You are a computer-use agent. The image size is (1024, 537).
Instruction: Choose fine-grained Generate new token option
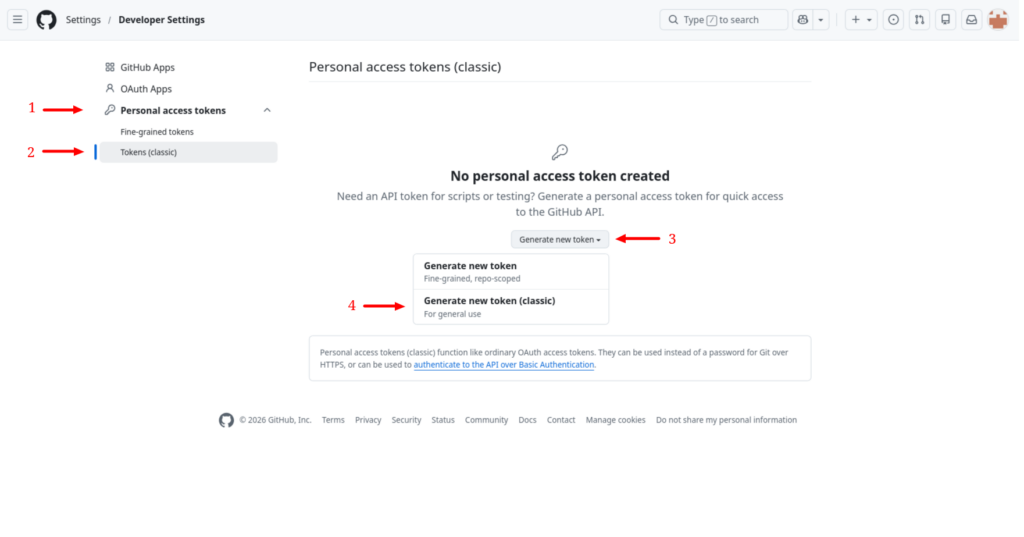[x=511, y=272]
